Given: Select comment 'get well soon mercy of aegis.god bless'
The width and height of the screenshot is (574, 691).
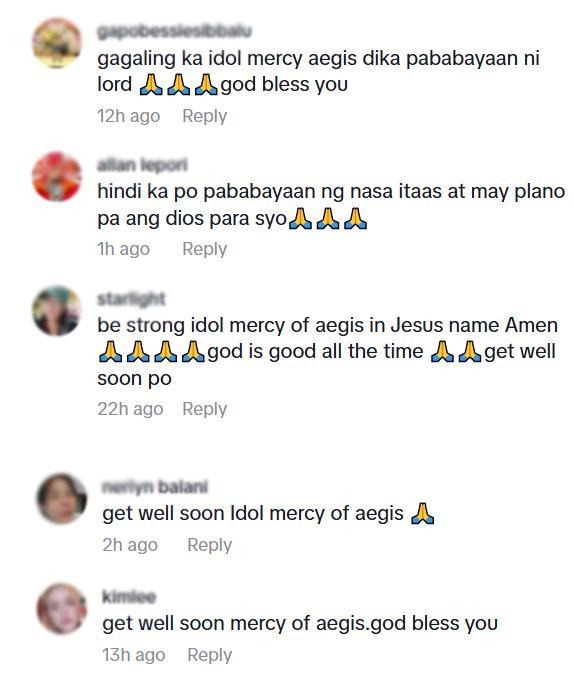Looking at the screenshot, I should (x=300, y=624).
